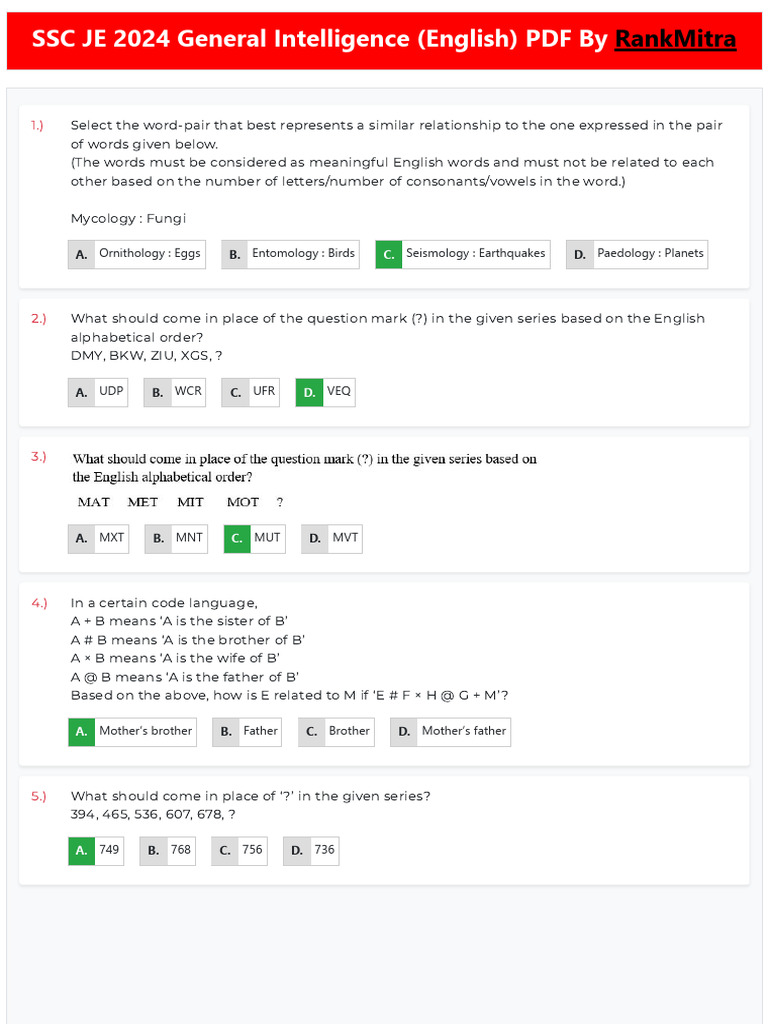This screenshot has width=768, height=1024.
Task: Select option D 'Paedology : Planets'
Action: (637, 254)
